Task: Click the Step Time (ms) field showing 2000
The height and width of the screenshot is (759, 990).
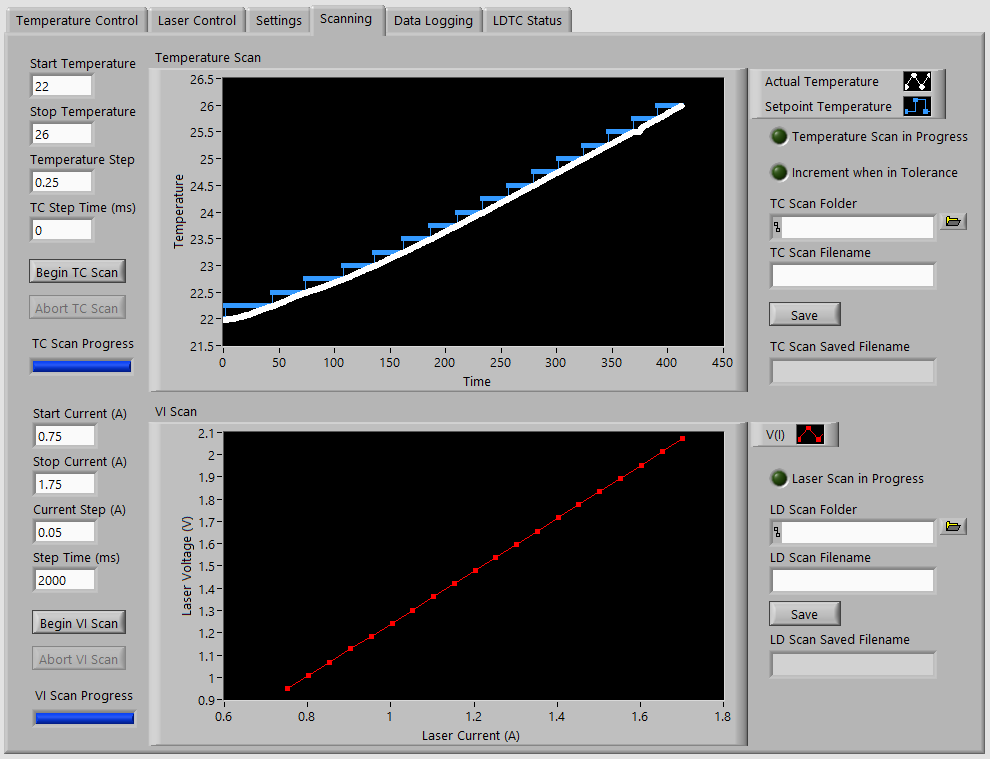Action: (65, 581)
